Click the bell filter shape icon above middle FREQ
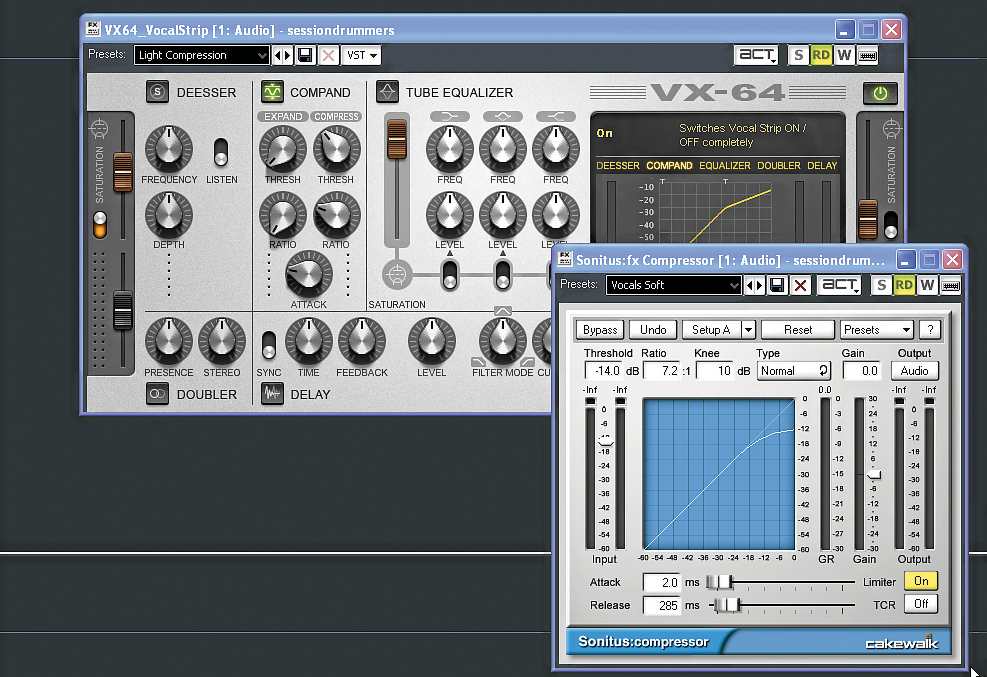 (x=502, y=116)
